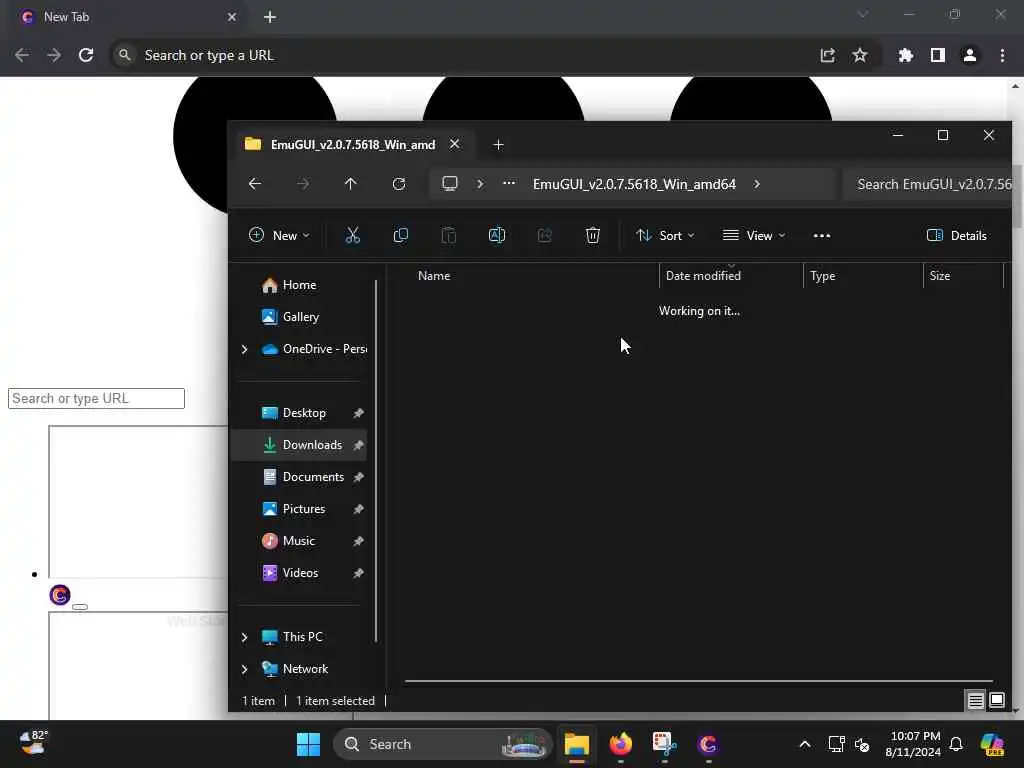Viewport: 1024px width, 768px height.
Task: Show hidden system tray icons
Action: (805, 744)
